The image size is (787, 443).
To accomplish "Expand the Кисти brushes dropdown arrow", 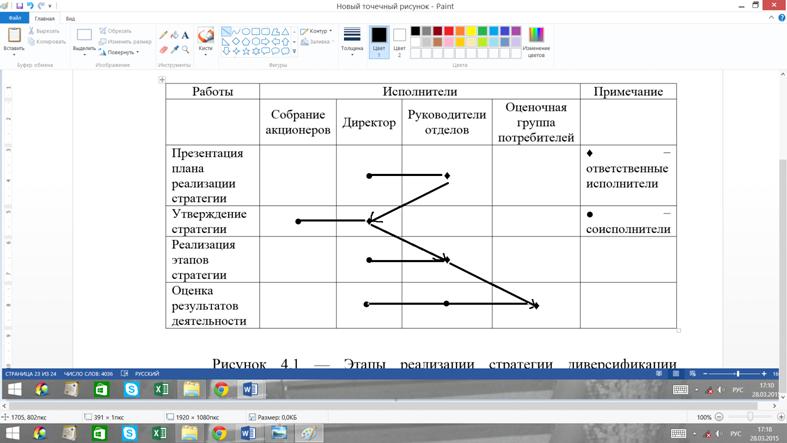I will coord(205,53).
